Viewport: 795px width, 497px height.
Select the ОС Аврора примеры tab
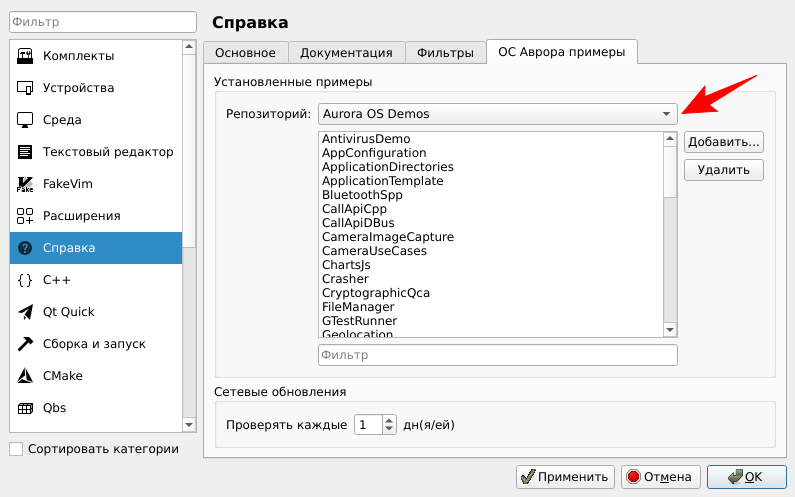(x=562, y=52)
